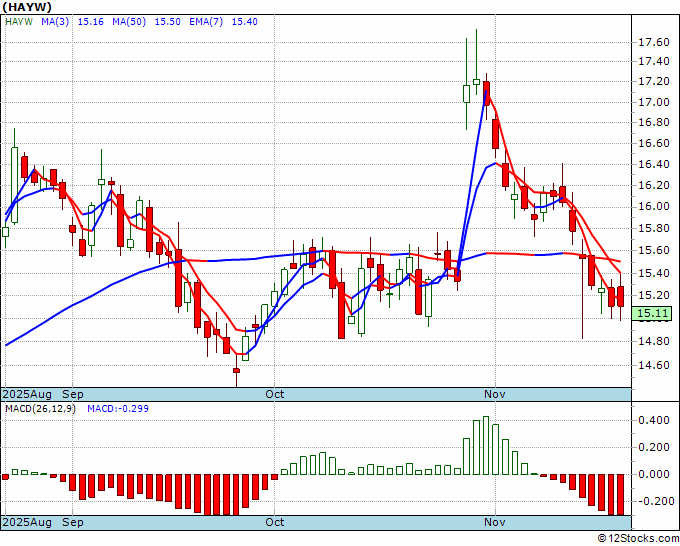Click 2025Aug on the MACD time axis
Viewport: 680px width, 546px height.
coord(27,522)
